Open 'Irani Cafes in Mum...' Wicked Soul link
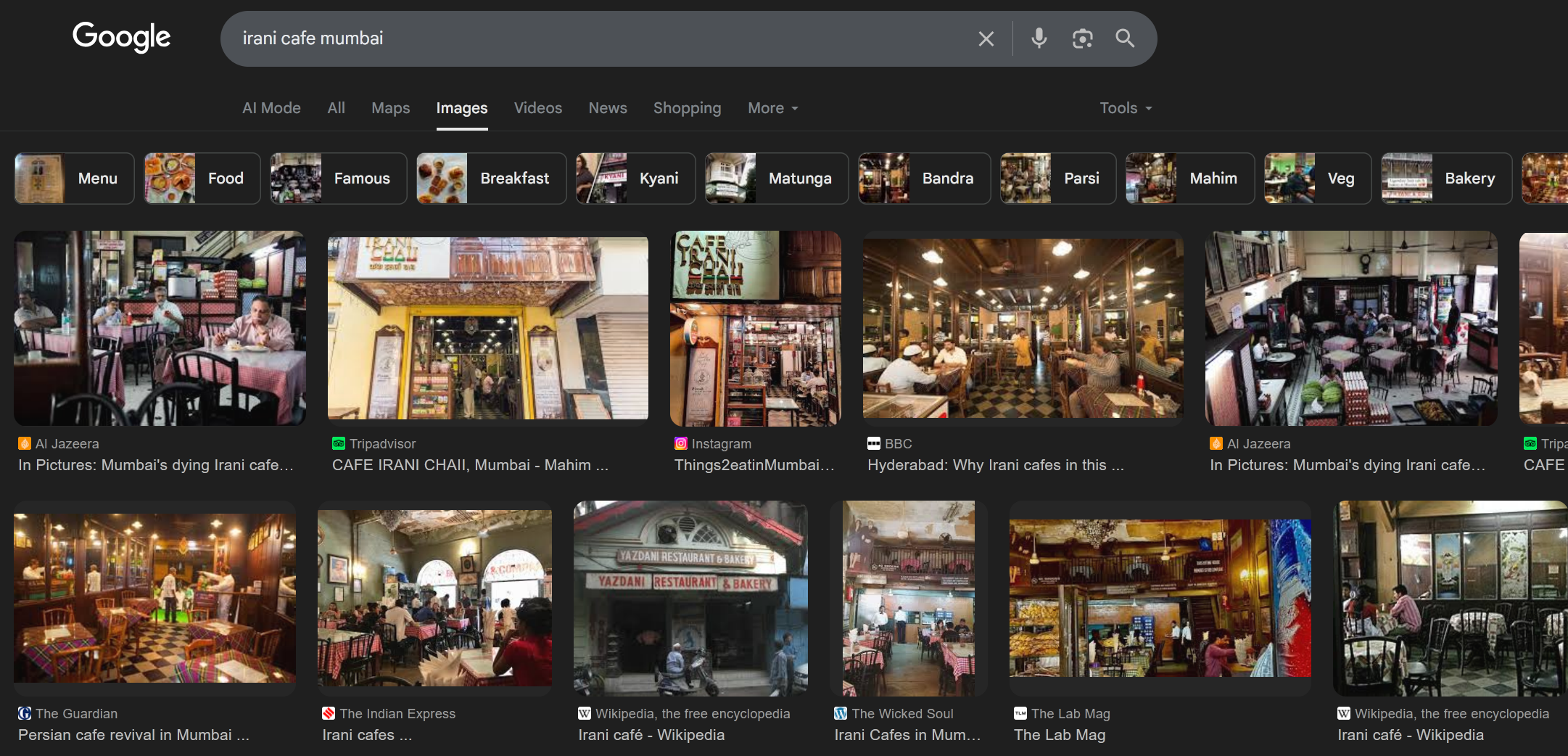1568x756 pixels. [x=907, y=735]
